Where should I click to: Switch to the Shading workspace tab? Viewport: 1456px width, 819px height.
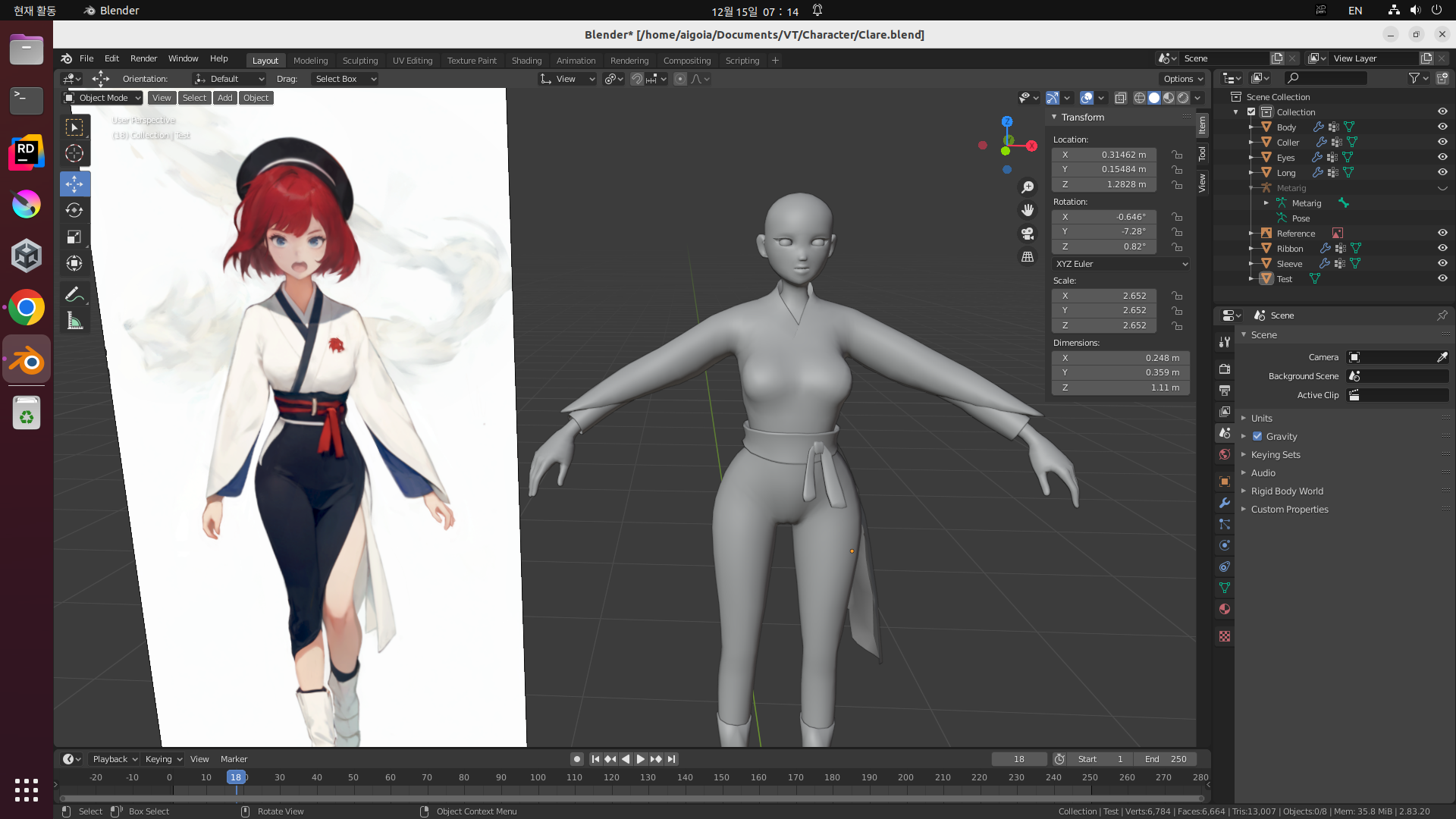pos(526,61)
